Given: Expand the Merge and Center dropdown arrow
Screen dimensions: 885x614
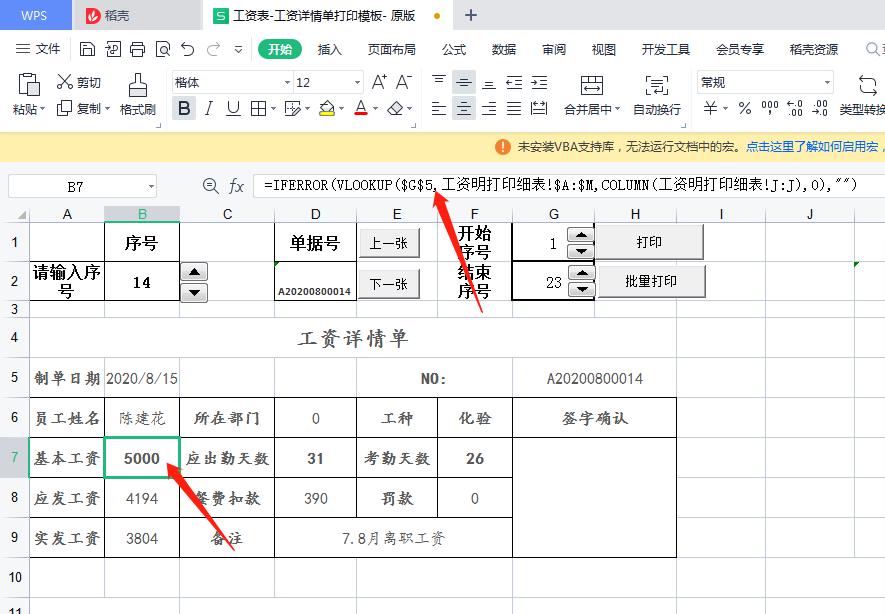Looking at the screenshot, I should click(617, 108).
